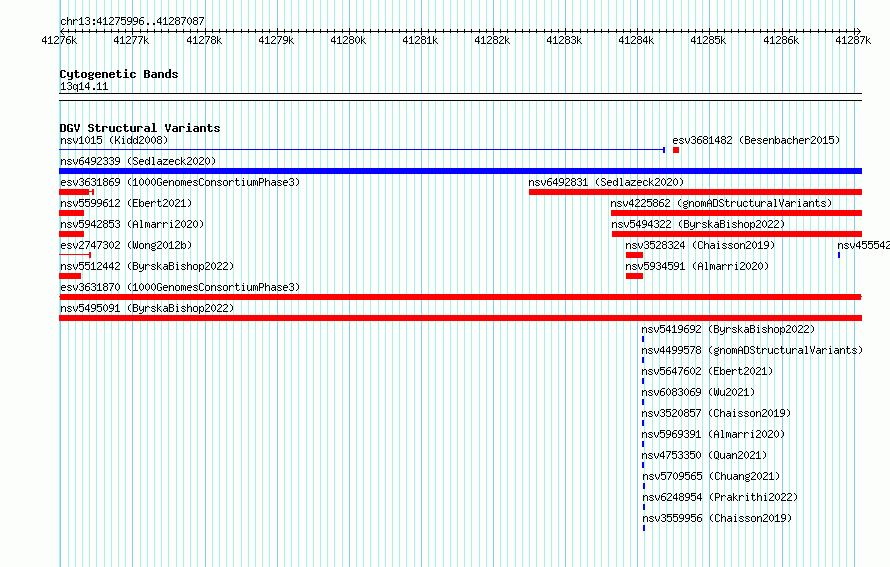This screenshot has width=890, height=567.
Task: Open the nsv5647602 (Ebert2021) label
Action: click(707, 371)
